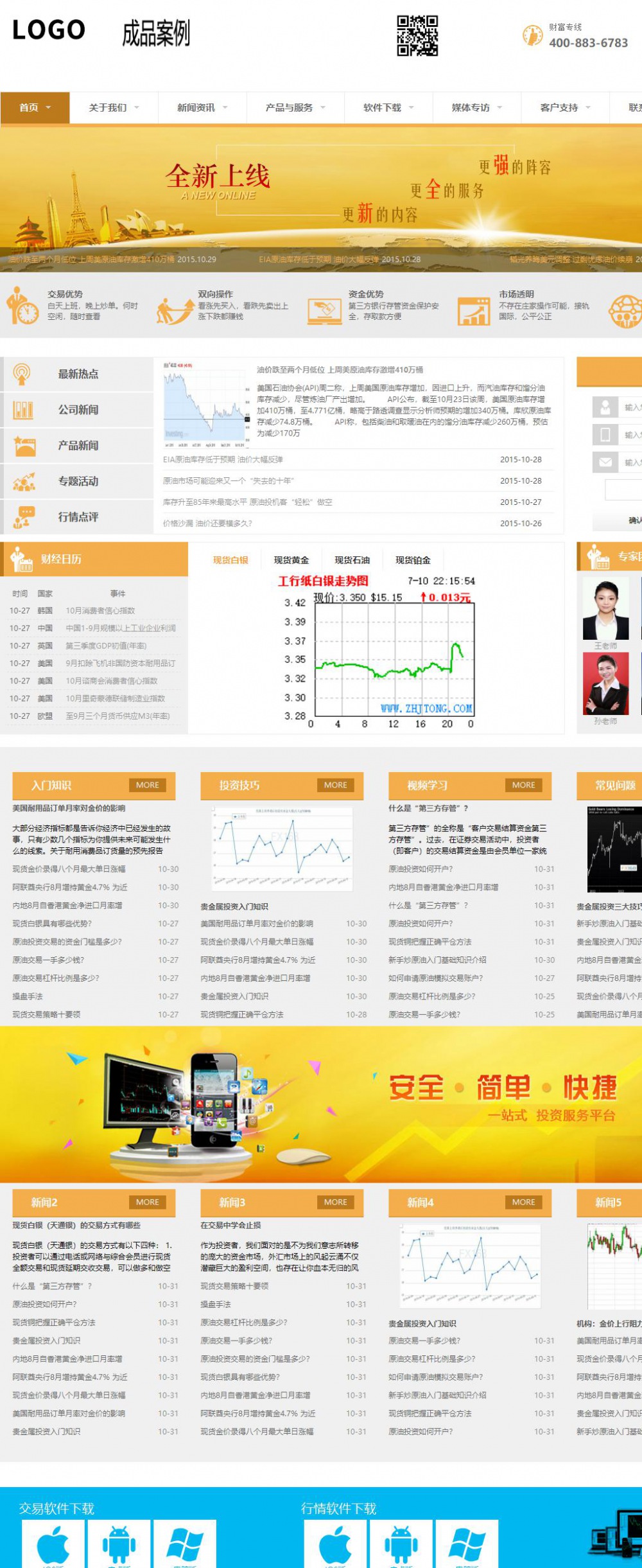The image size is (642, 1568).
Task: Click the user icon in the form
Action: [605, 407]
